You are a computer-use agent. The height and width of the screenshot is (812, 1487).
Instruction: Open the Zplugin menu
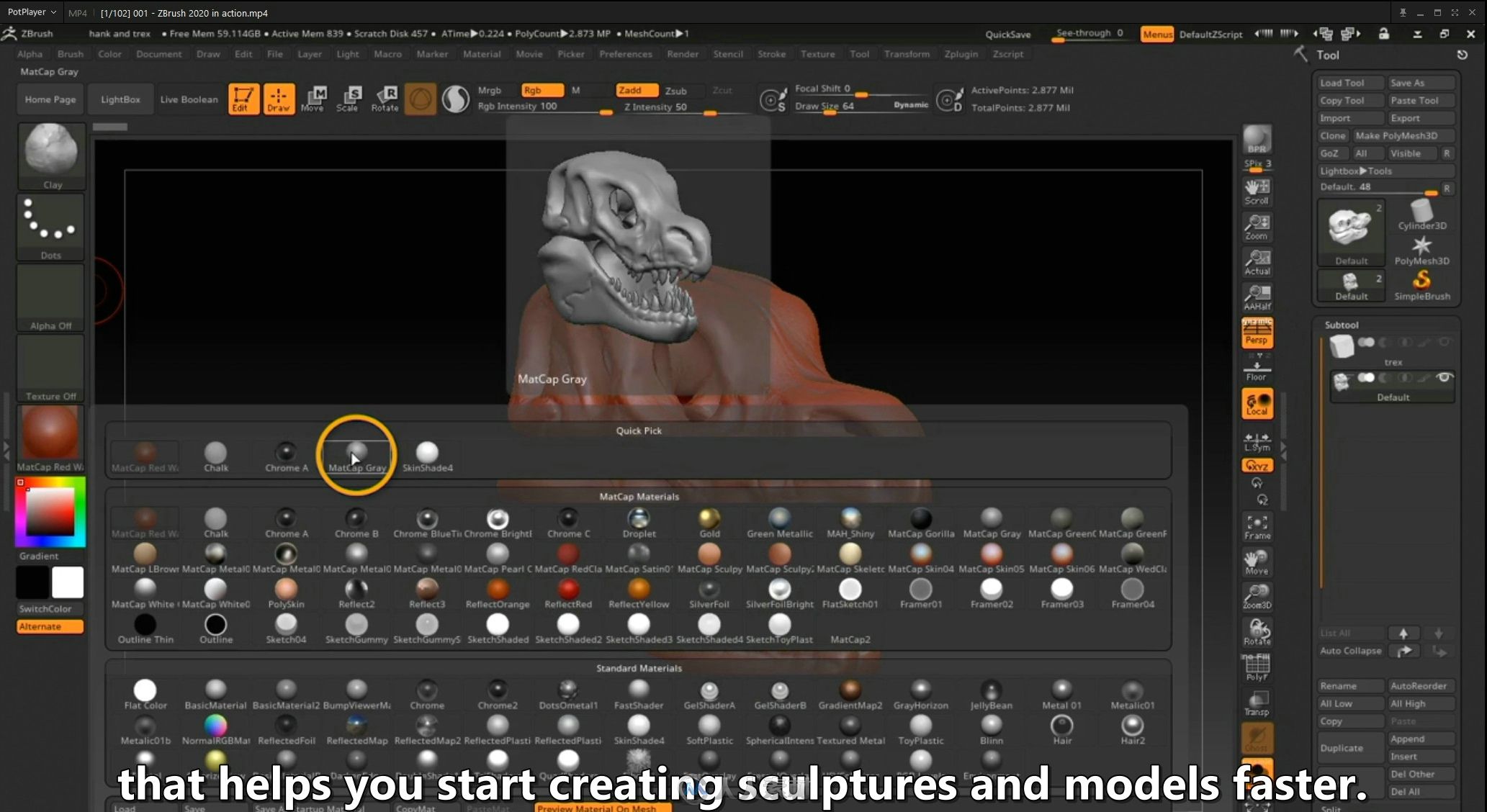click(x=961, y=54)
